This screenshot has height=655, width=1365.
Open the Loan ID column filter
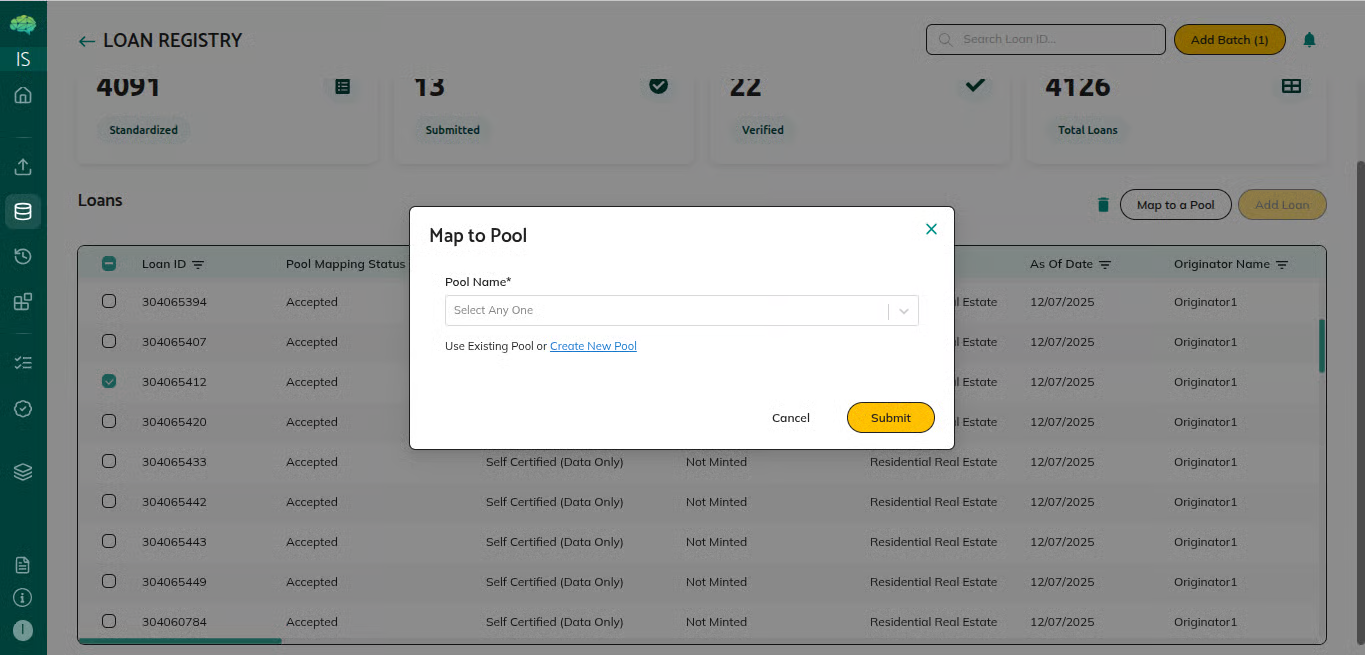[x=198, y=265]
